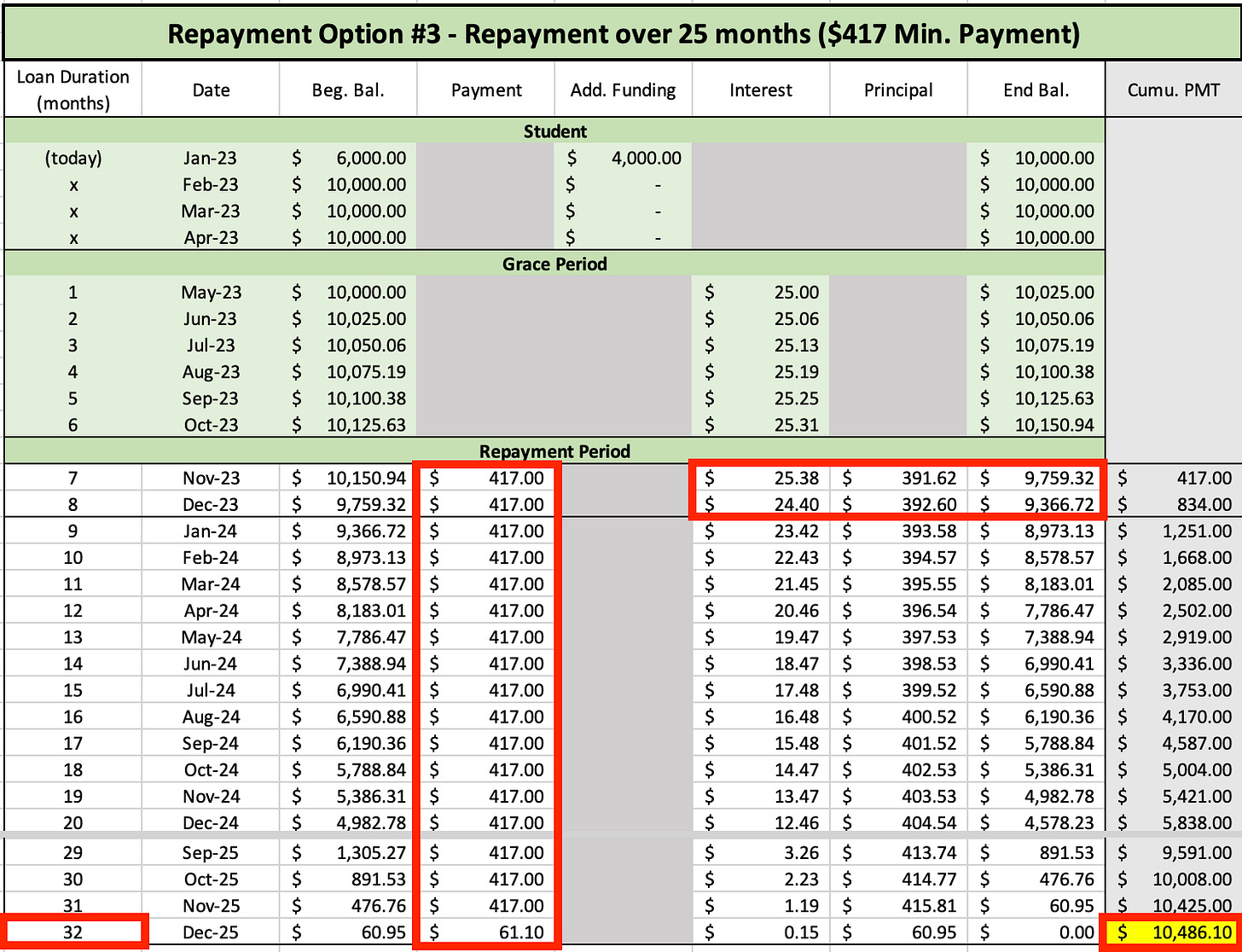1242x952 pixels.
Task: Click the End Bal. column header
Action: 1036,90
